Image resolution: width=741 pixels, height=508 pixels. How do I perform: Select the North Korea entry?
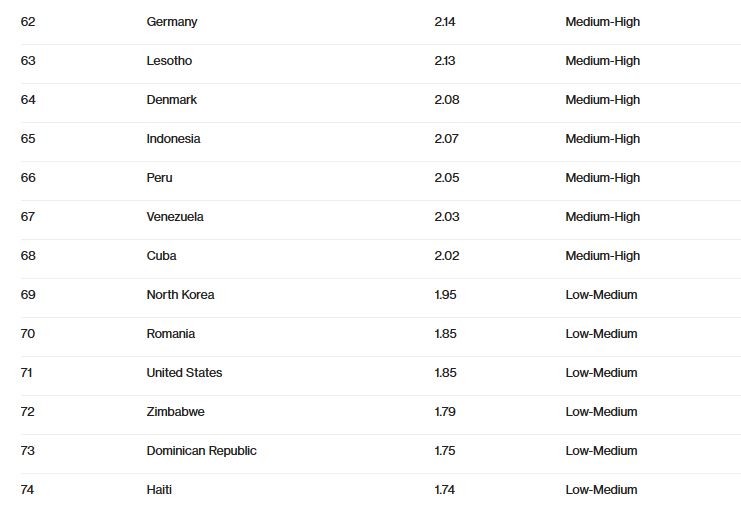(x=180, y=295)
